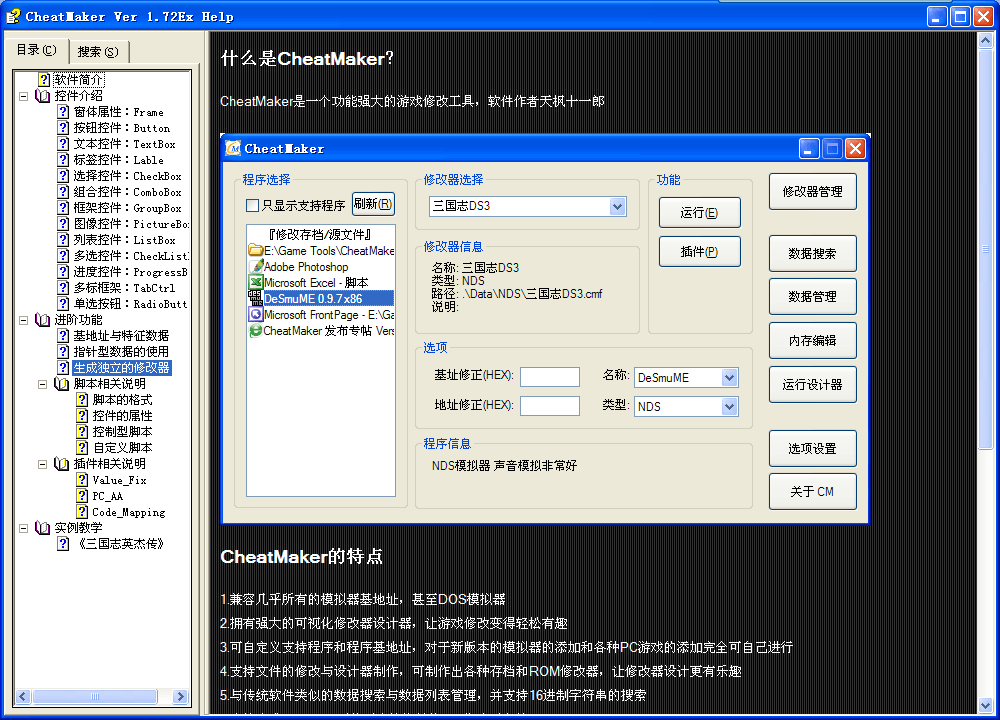Click the 数据管理 button
The image size is (1000, 720).
pyautogui.click(x=812, y=297)
